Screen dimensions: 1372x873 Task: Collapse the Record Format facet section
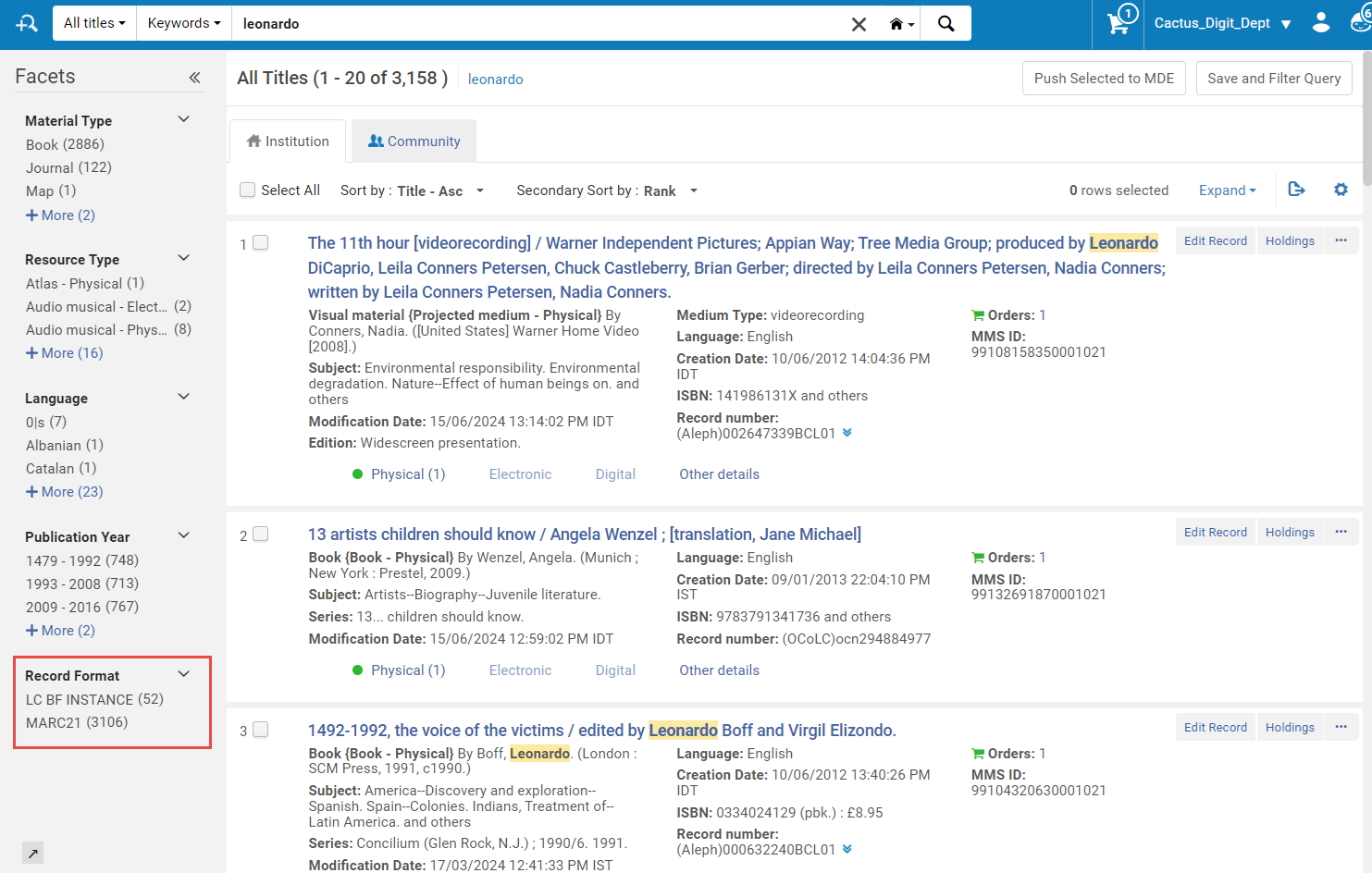[183, 674]
